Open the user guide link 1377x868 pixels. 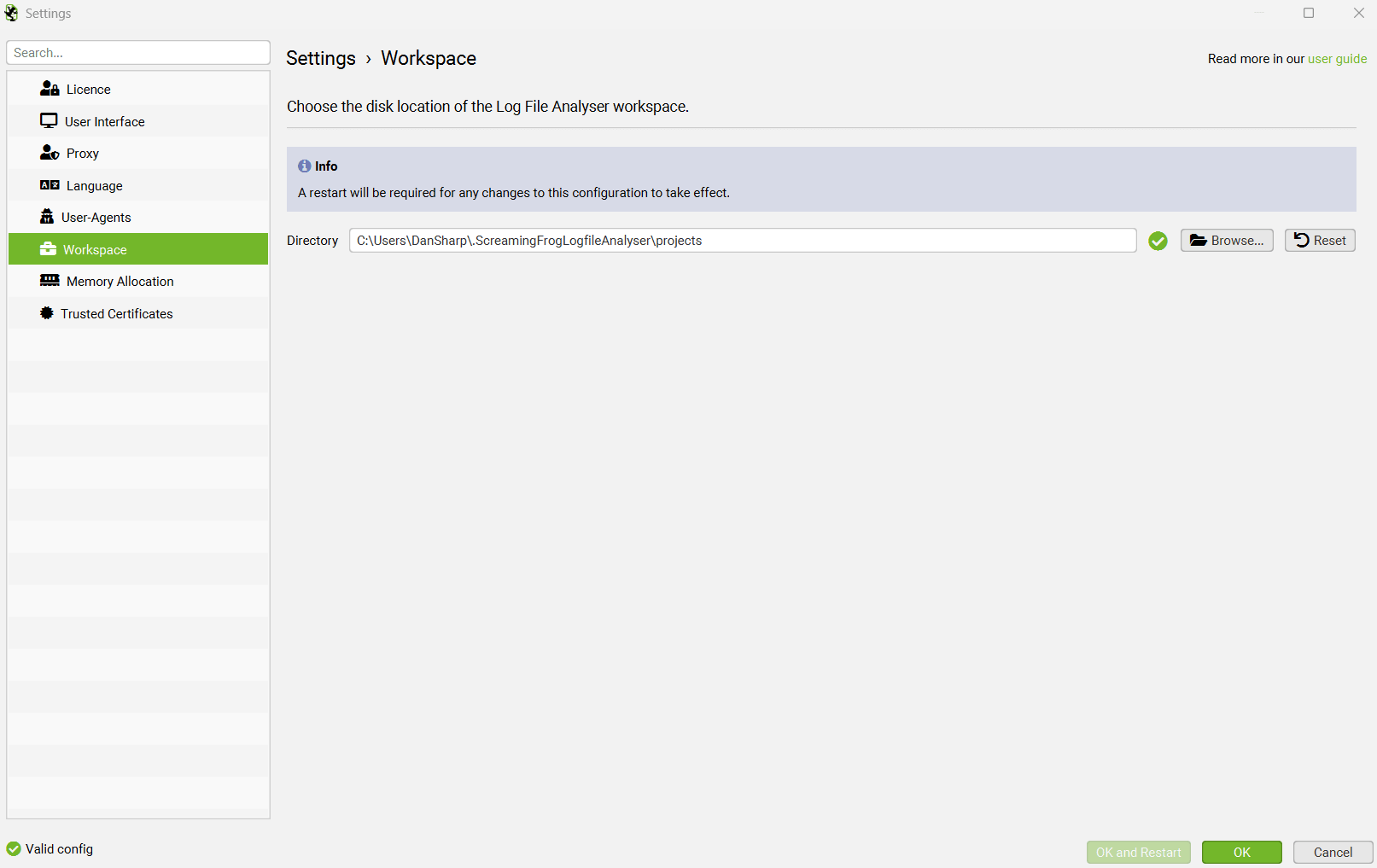click(x=1338, y=59)
